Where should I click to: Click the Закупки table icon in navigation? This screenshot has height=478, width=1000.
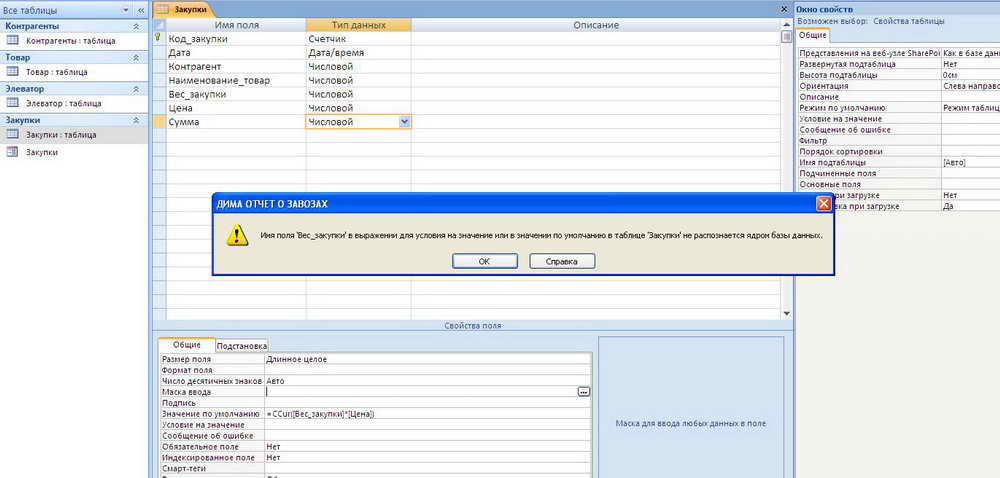(x=12, y=134)
